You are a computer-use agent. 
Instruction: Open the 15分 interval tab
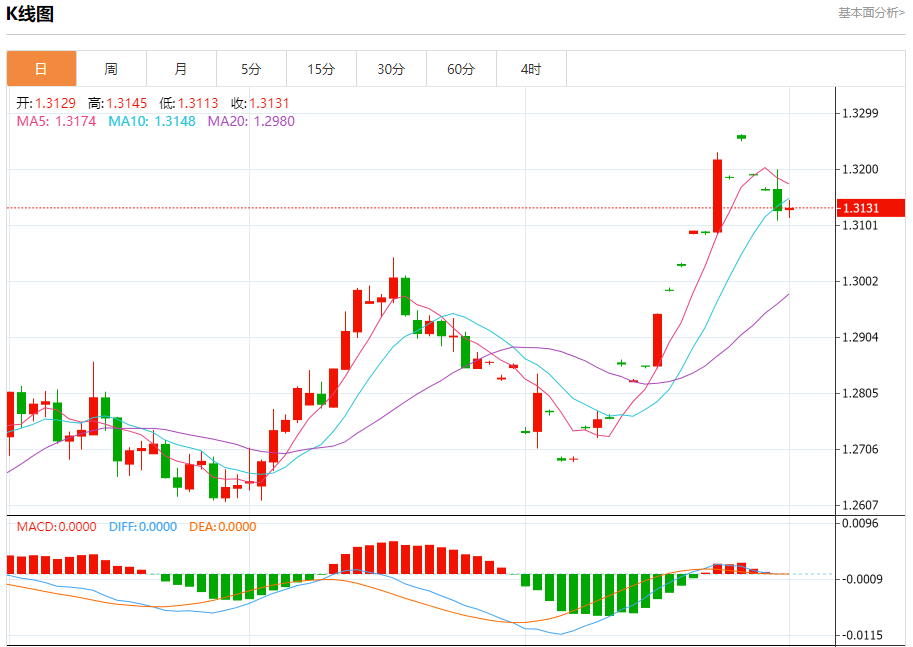point(321,69)
